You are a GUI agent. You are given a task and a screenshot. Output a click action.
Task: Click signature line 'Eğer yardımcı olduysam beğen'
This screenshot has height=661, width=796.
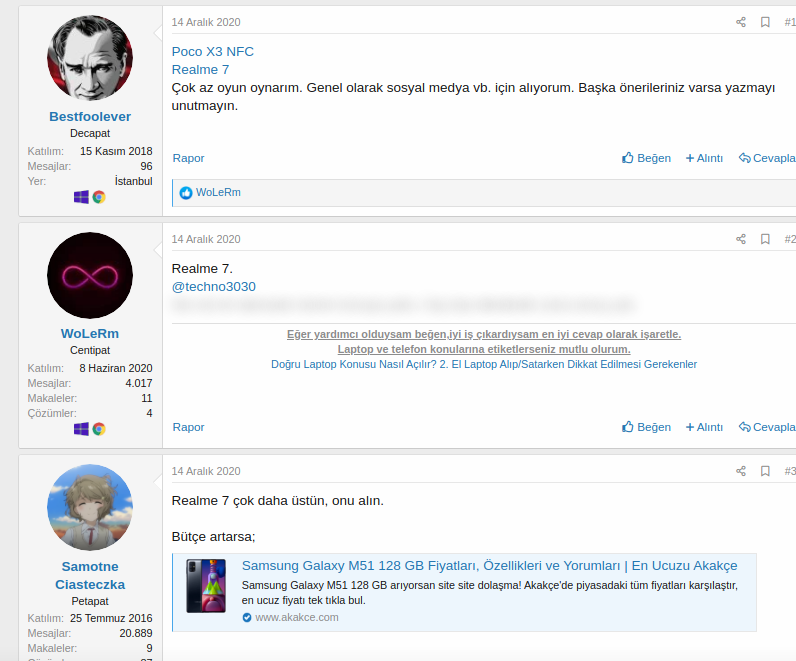tap(484, 334)
